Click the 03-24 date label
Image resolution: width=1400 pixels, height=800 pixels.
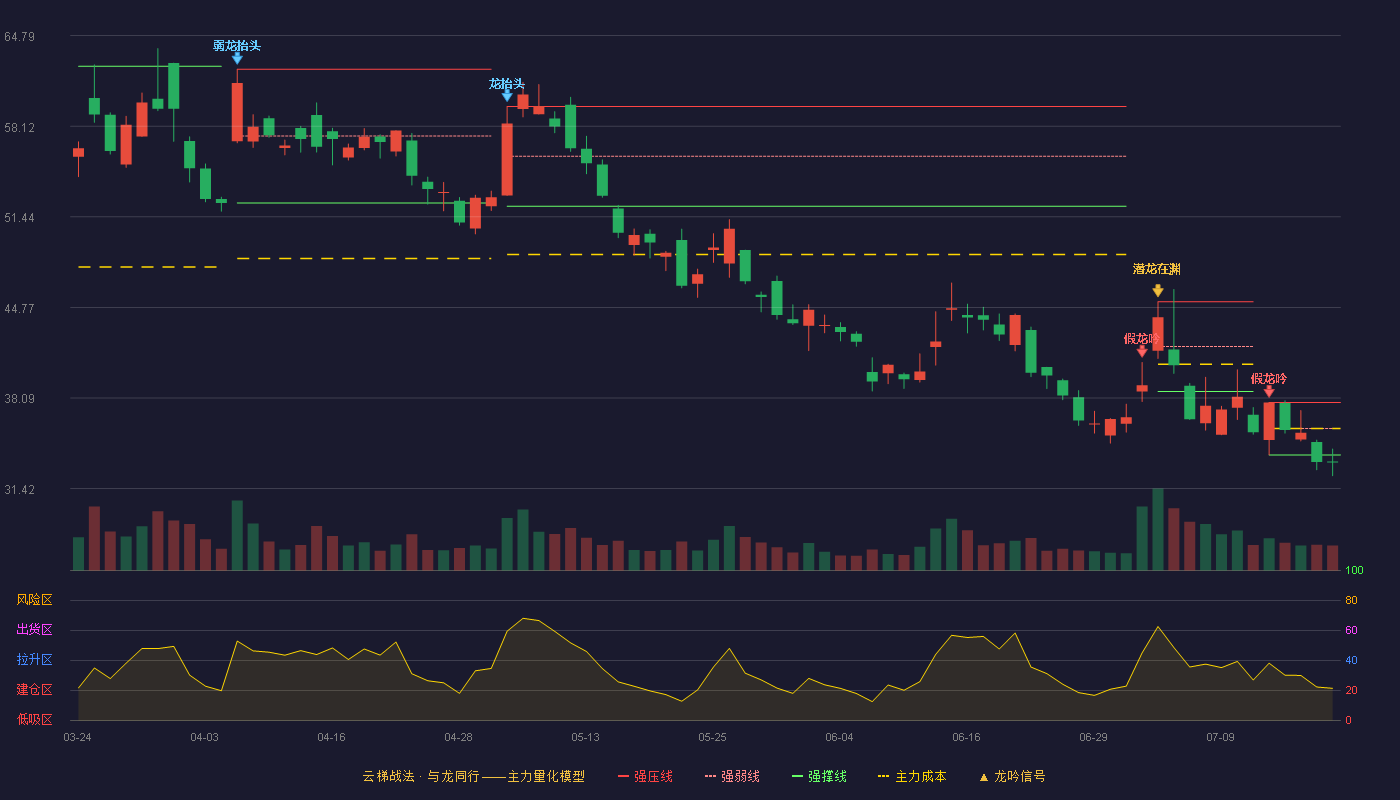[x=77, y=737]
